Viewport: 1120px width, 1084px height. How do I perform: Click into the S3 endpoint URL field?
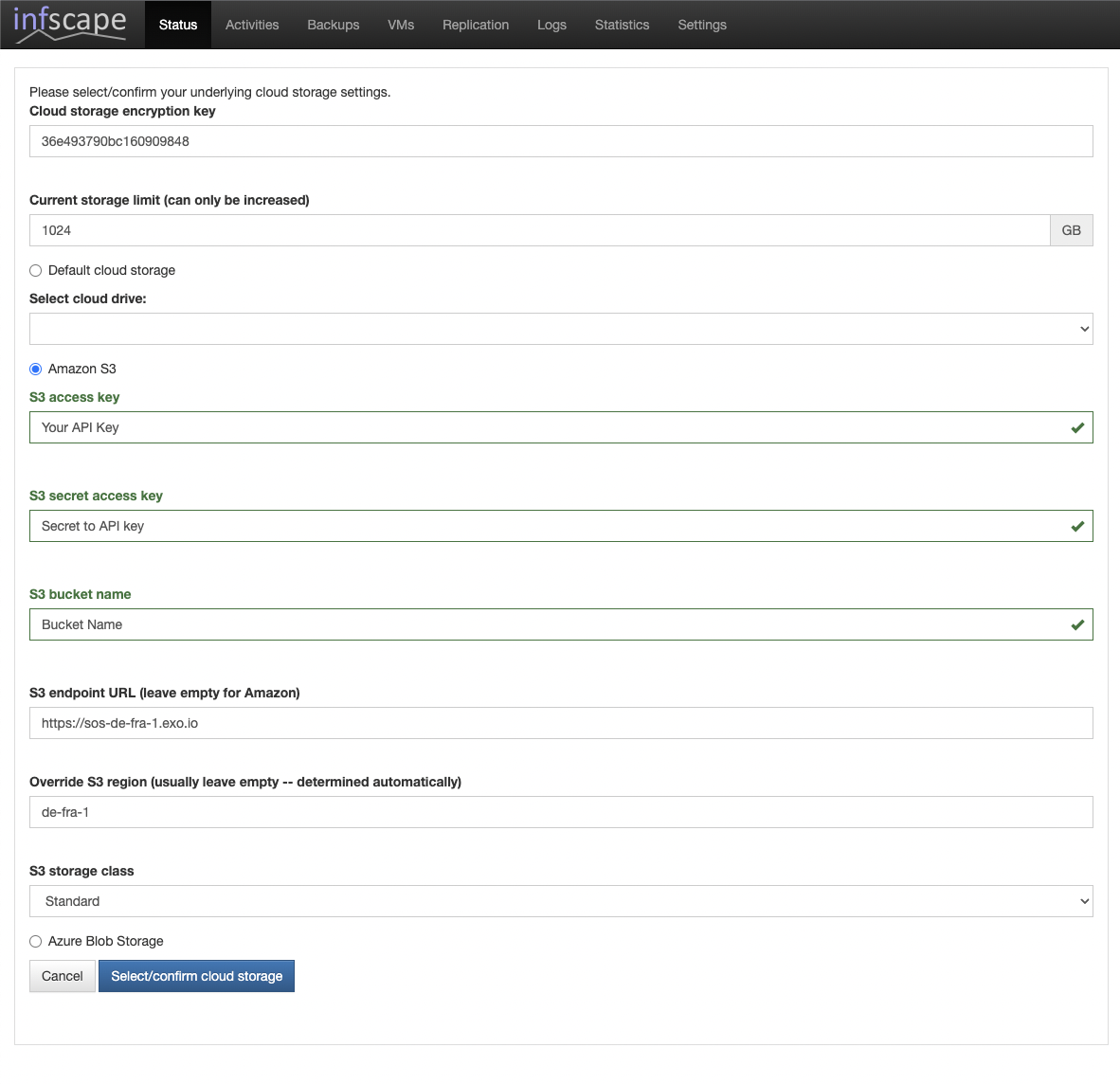(561, 723)
